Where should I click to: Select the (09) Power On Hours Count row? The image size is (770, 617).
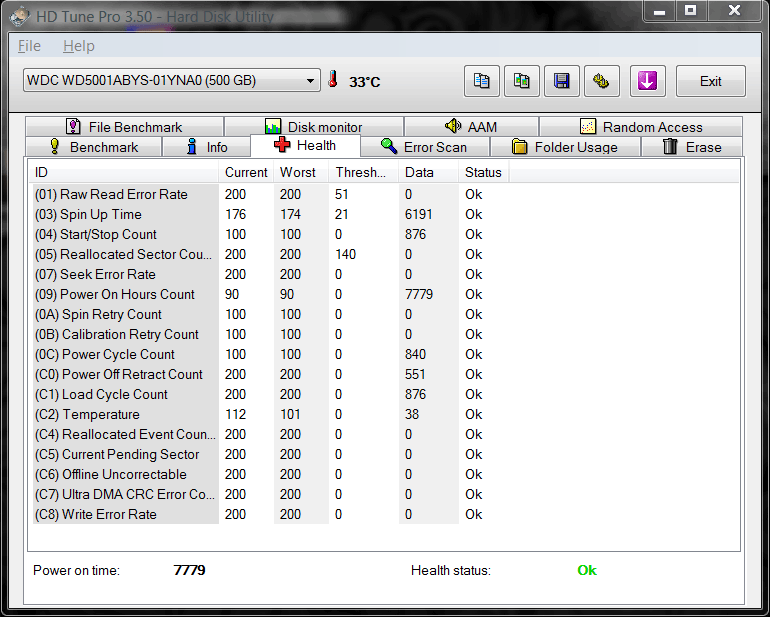coord(271,294)
